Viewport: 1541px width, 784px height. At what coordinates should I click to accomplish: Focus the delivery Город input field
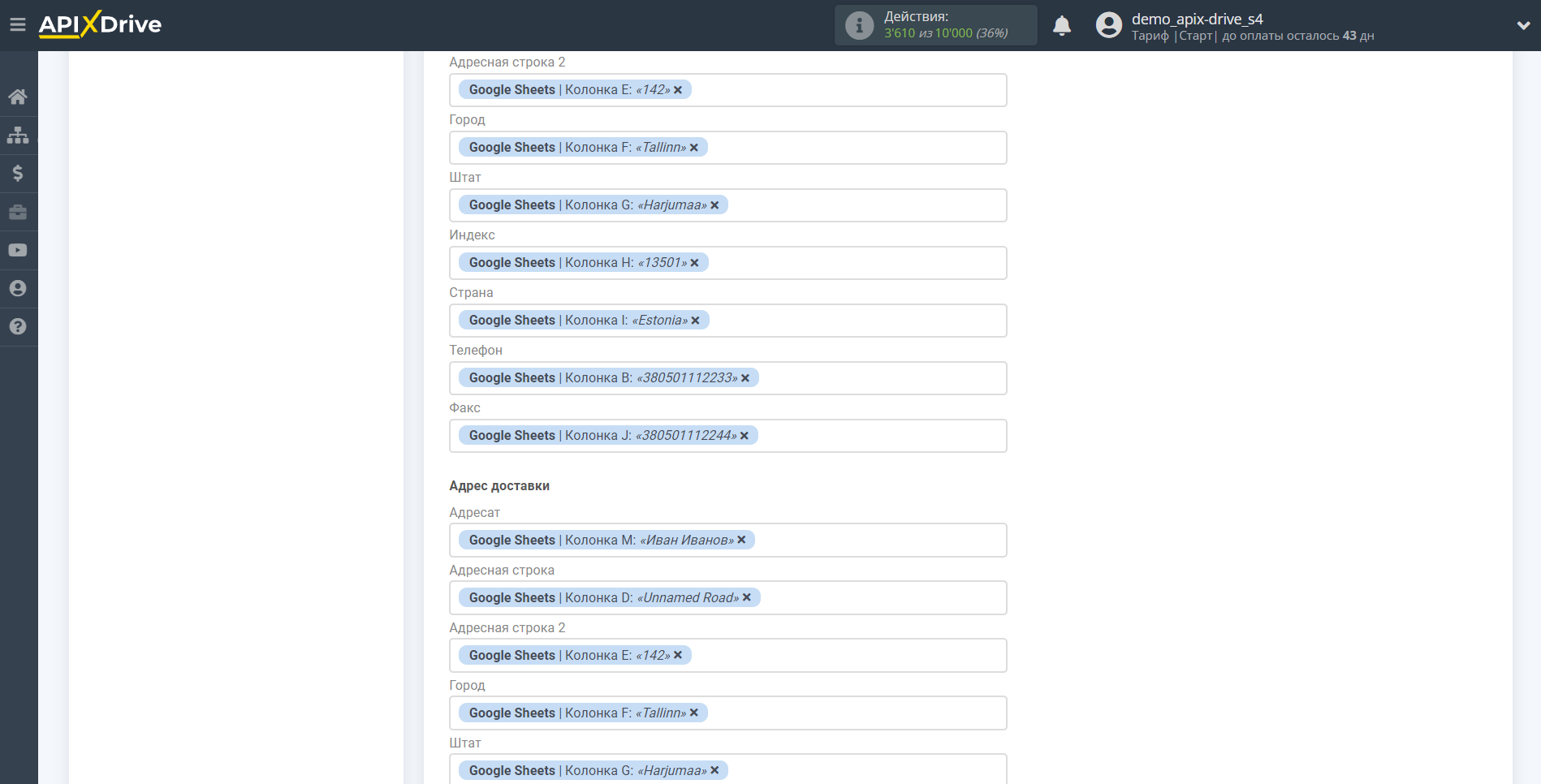click(727, 713)
